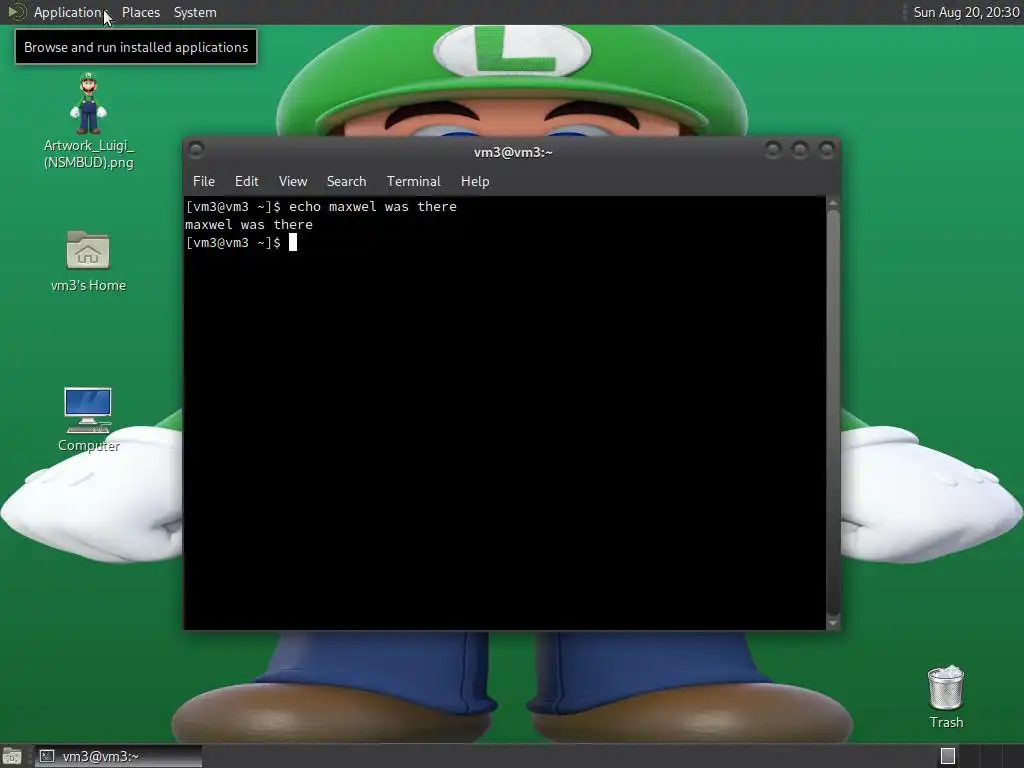
Task: Open the Artwork_Luigi_(NSMBUD).png desktop icon
Action: 88,121
